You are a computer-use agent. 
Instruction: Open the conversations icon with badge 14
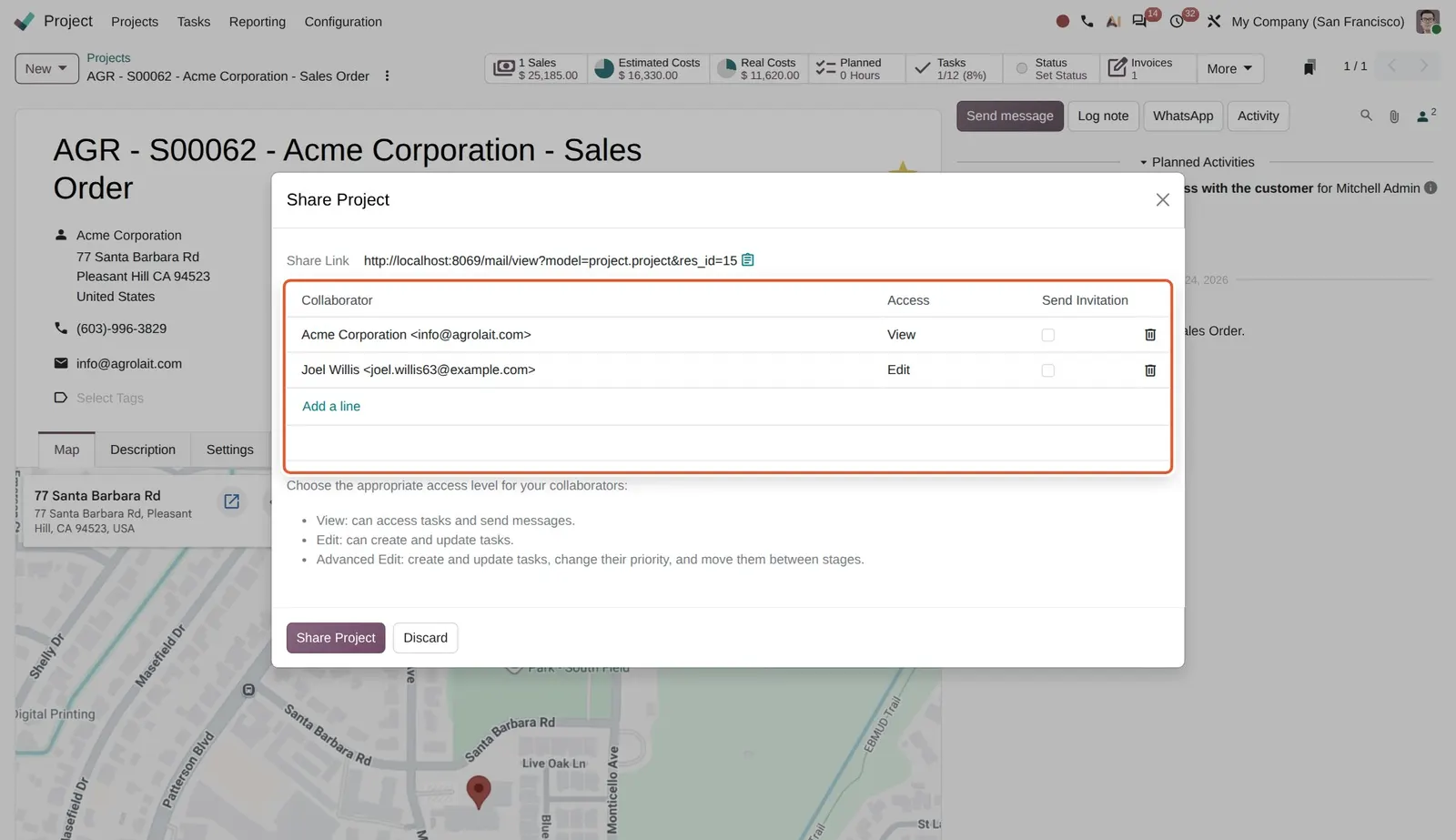click(1140, 21)
